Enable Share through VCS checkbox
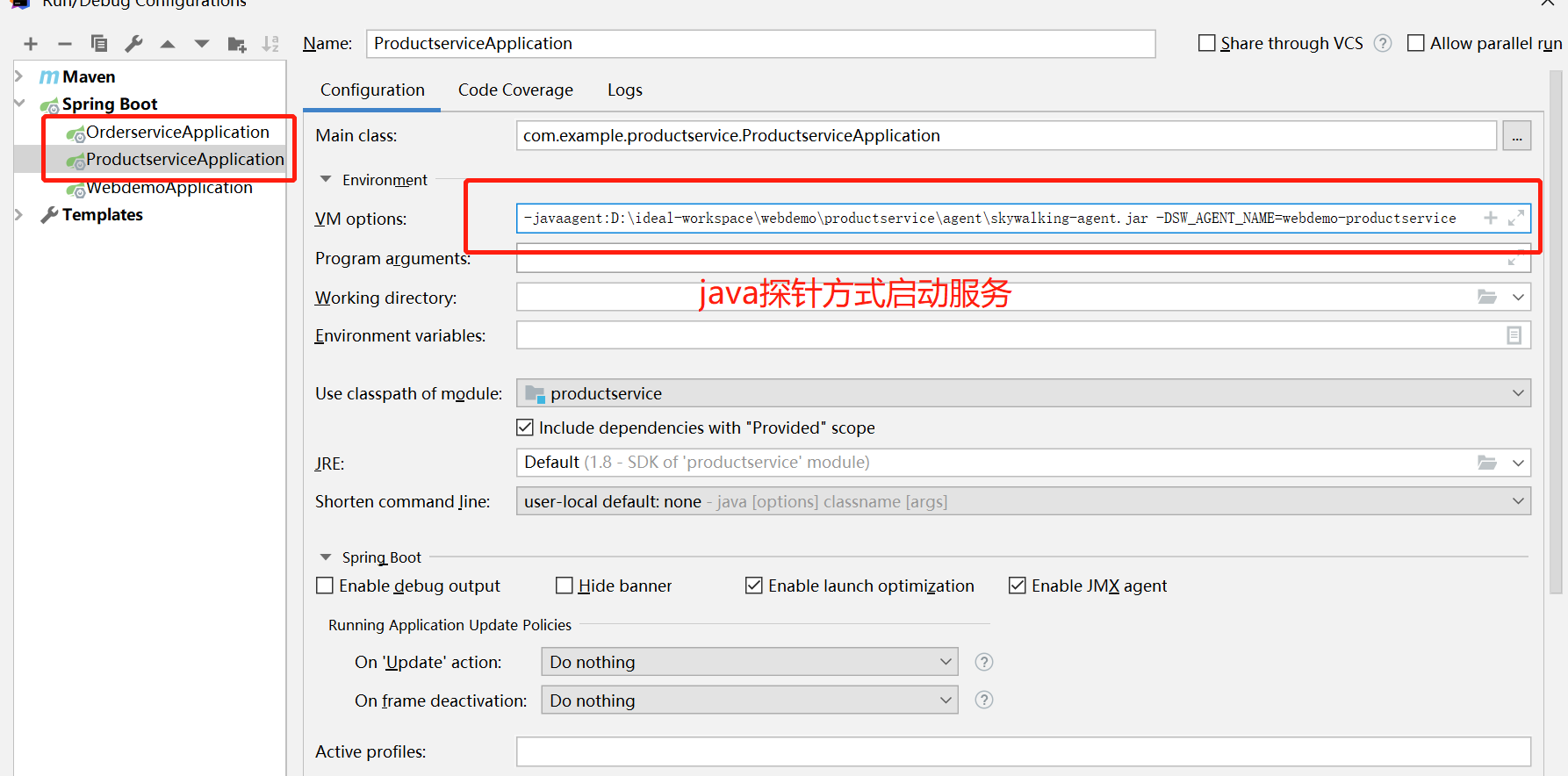 pos(1207,43)
